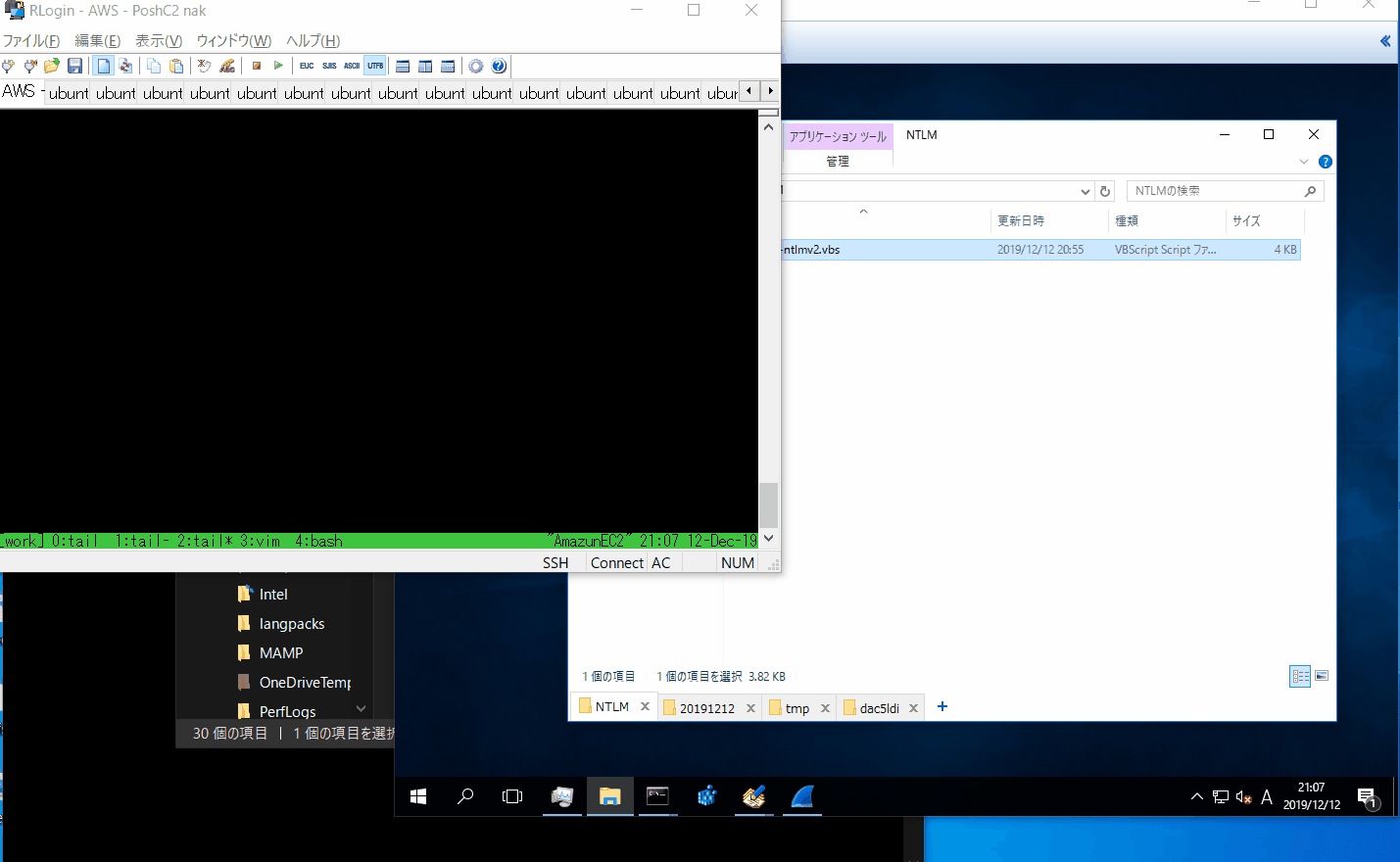Click the brown stop square icon
The height and width of the screenshot is (862, 1400).
(x=257, y=66)
